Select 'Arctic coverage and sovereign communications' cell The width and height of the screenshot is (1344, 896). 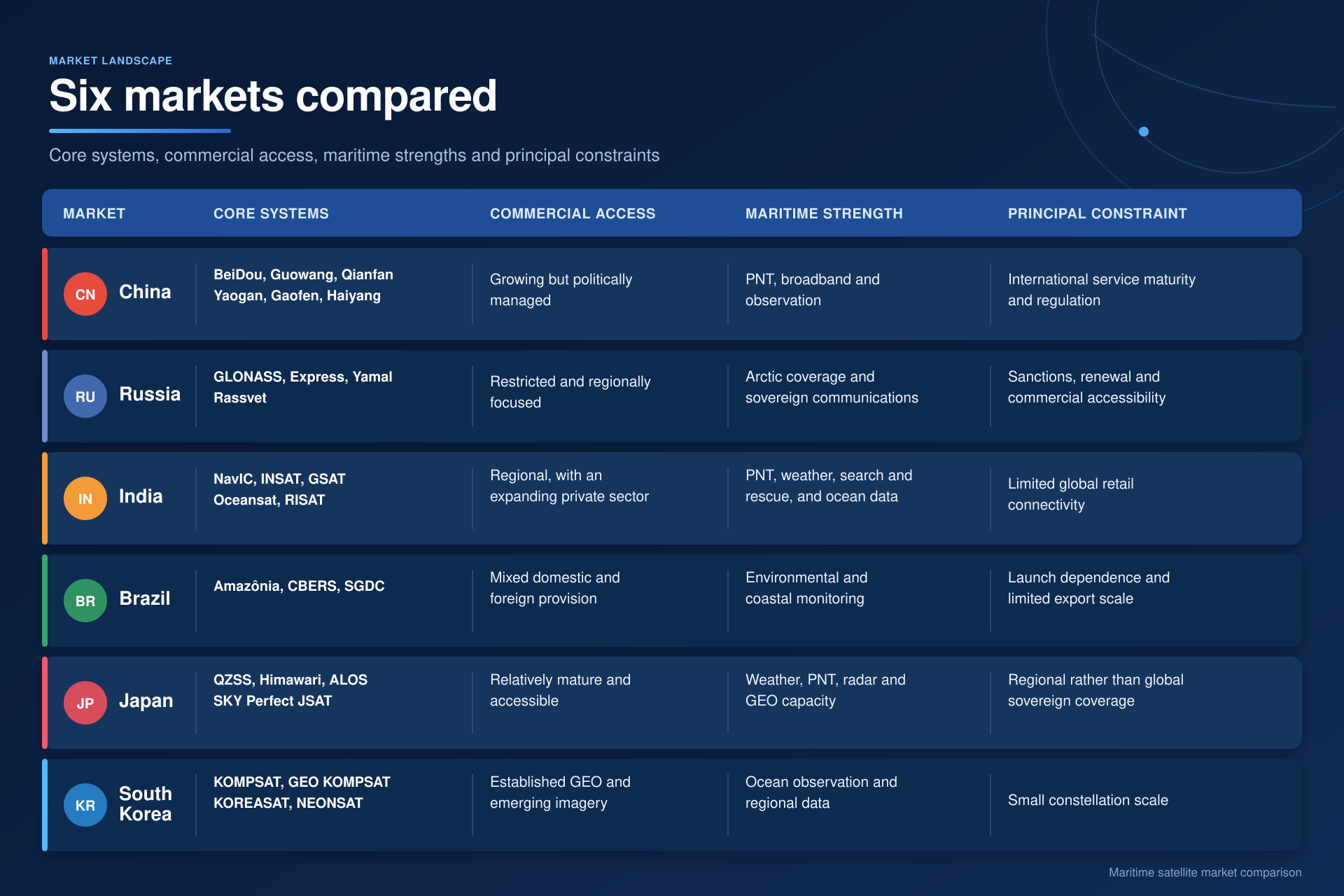[832, 387]
